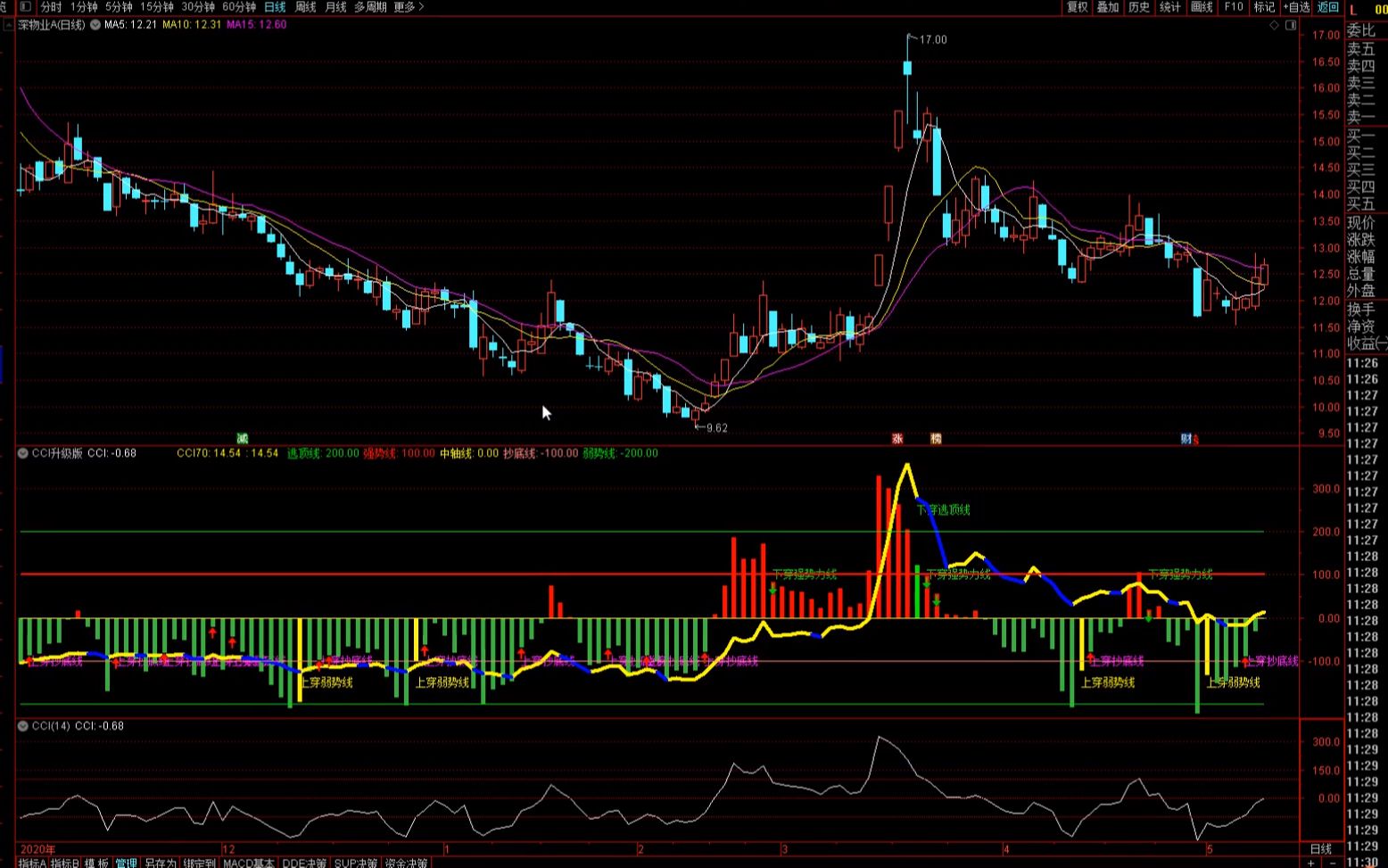
Task: Add stock with +自选 button
Action: tap(1296, 6)
